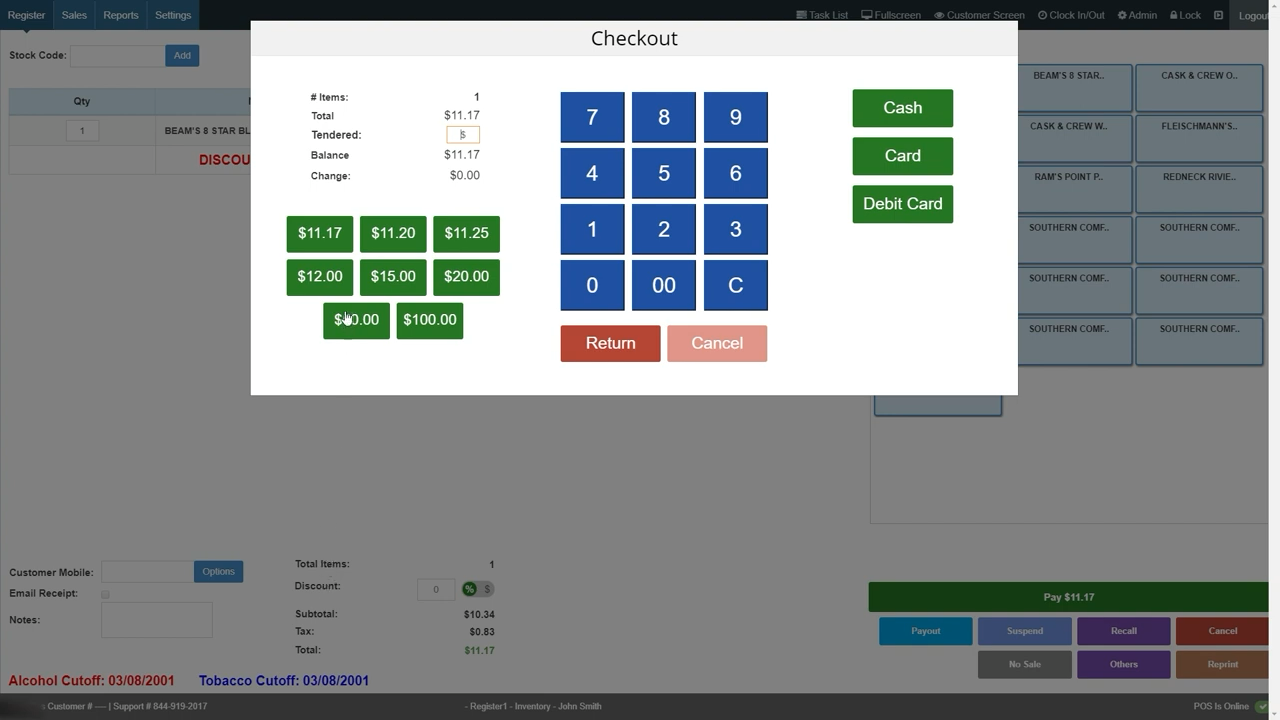The image size is (1280, 720).
Task: Choose Card payment
Action: pyautogui.click(x=903, y=156)
